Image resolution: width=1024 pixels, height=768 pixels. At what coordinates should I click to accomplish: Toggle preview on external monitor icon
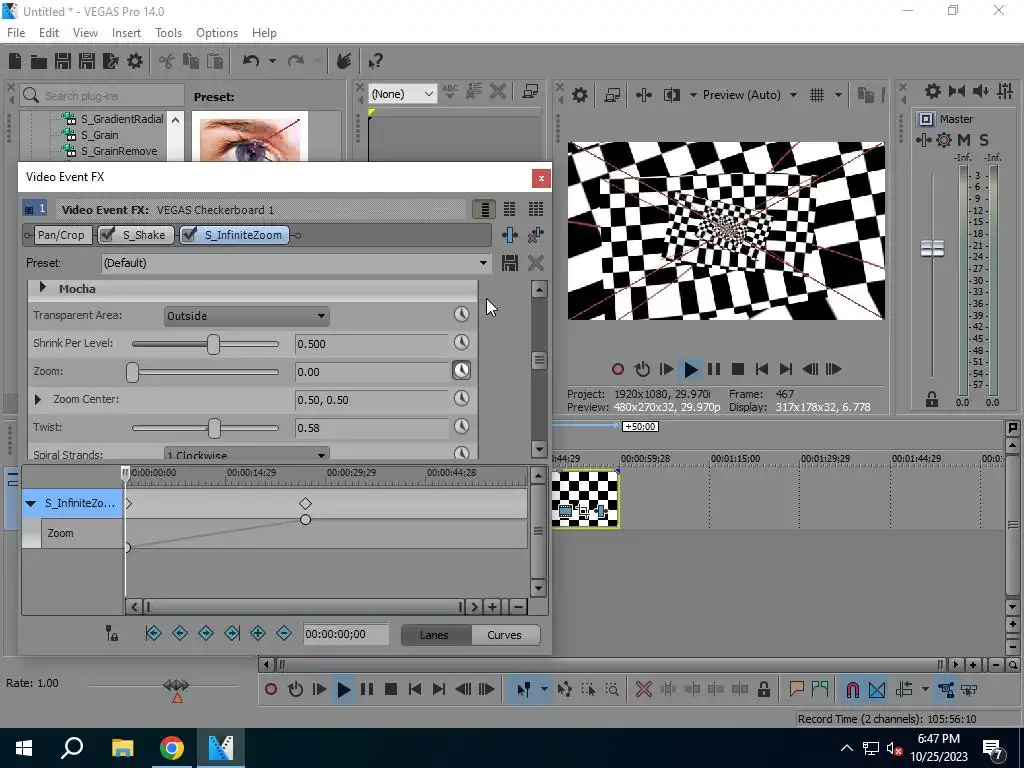(612, 95)
